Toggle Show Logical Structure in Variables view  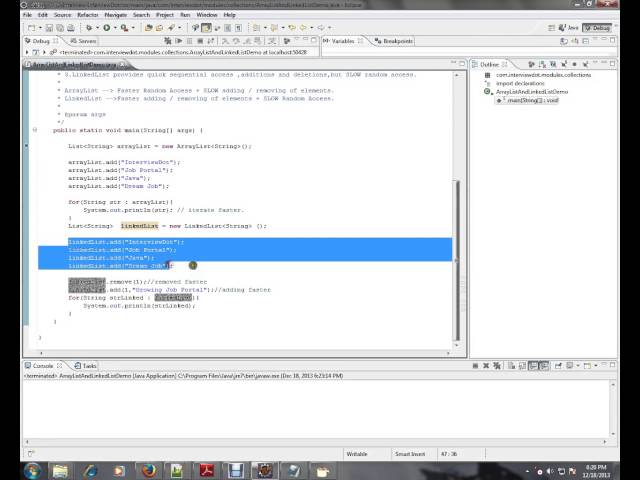click(575, 41)
